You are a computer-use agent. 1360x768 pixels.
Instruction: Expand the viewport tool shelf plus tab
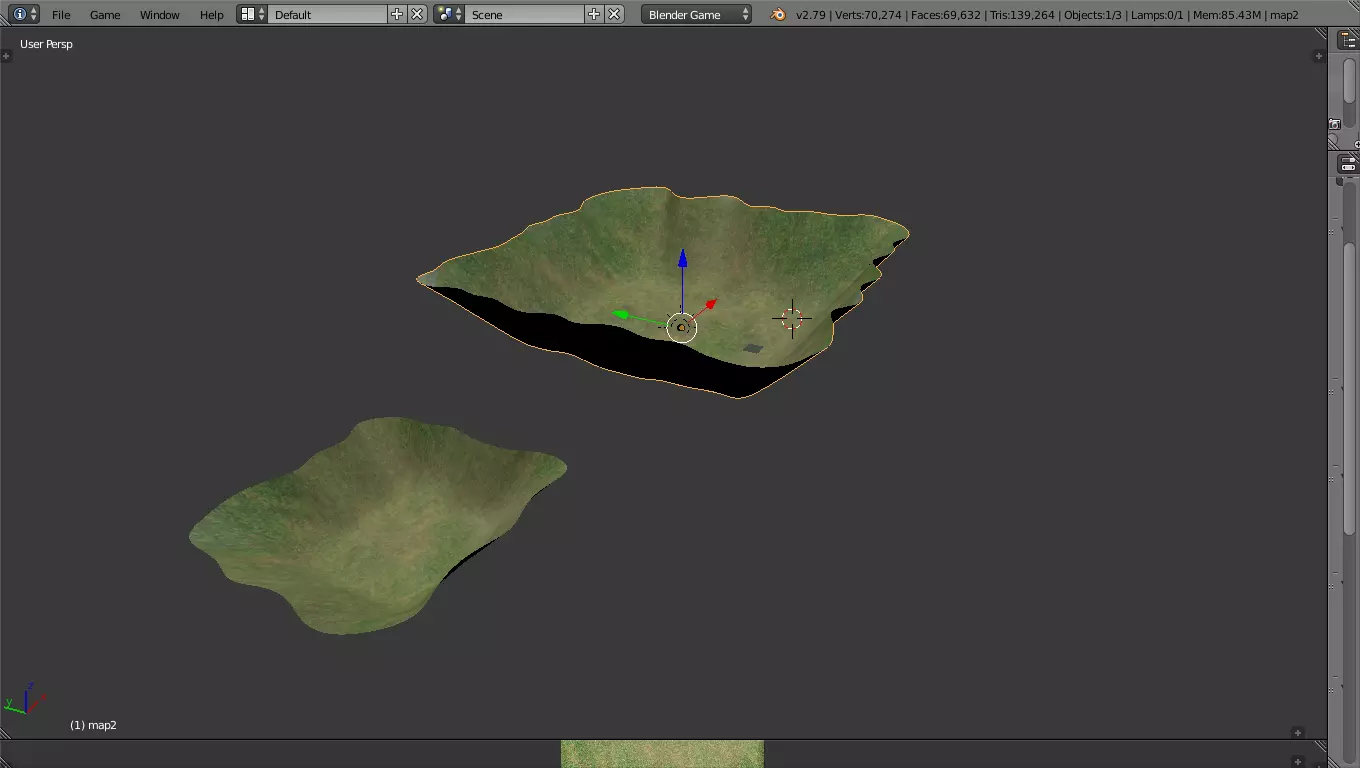tap(7, 56)
